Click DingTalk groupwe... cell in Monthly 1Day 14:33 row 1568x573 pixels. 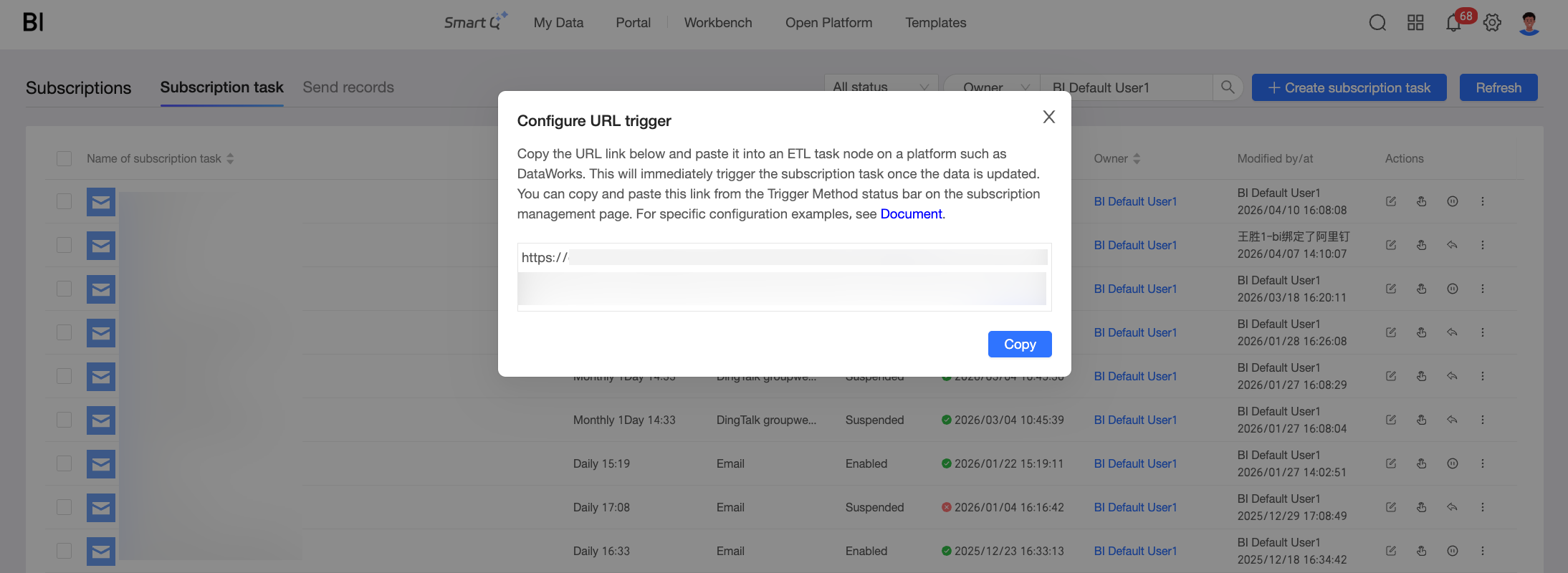(x=766, y=420)
